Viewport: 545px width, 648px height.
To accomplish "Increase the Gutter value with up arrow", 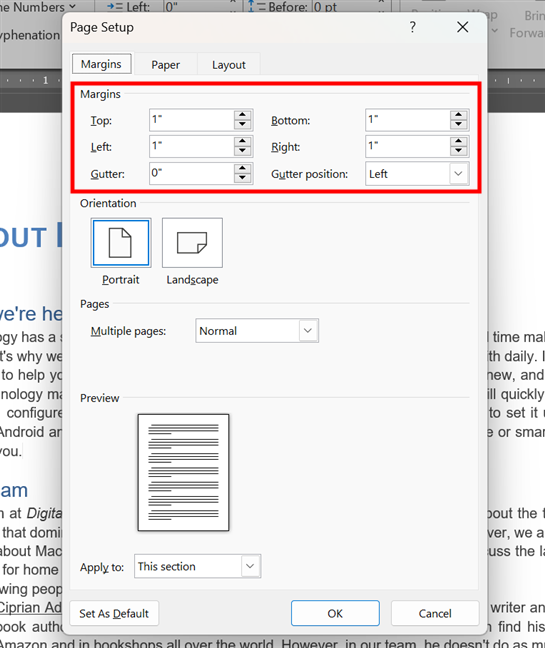I will [243, 169].
